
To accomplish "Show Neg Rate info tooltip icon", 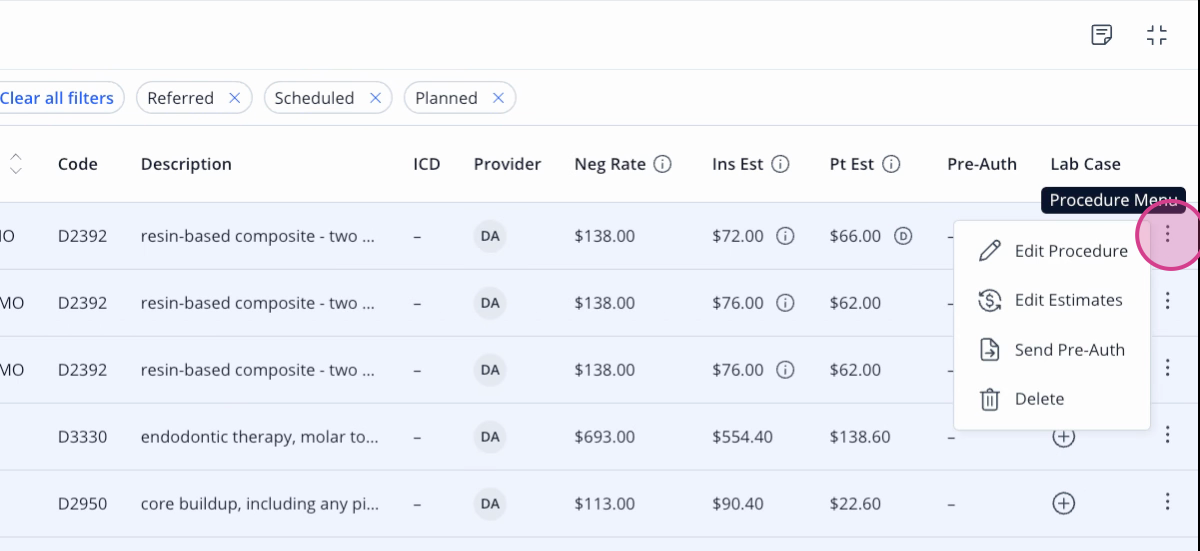I will pos(662,164).
